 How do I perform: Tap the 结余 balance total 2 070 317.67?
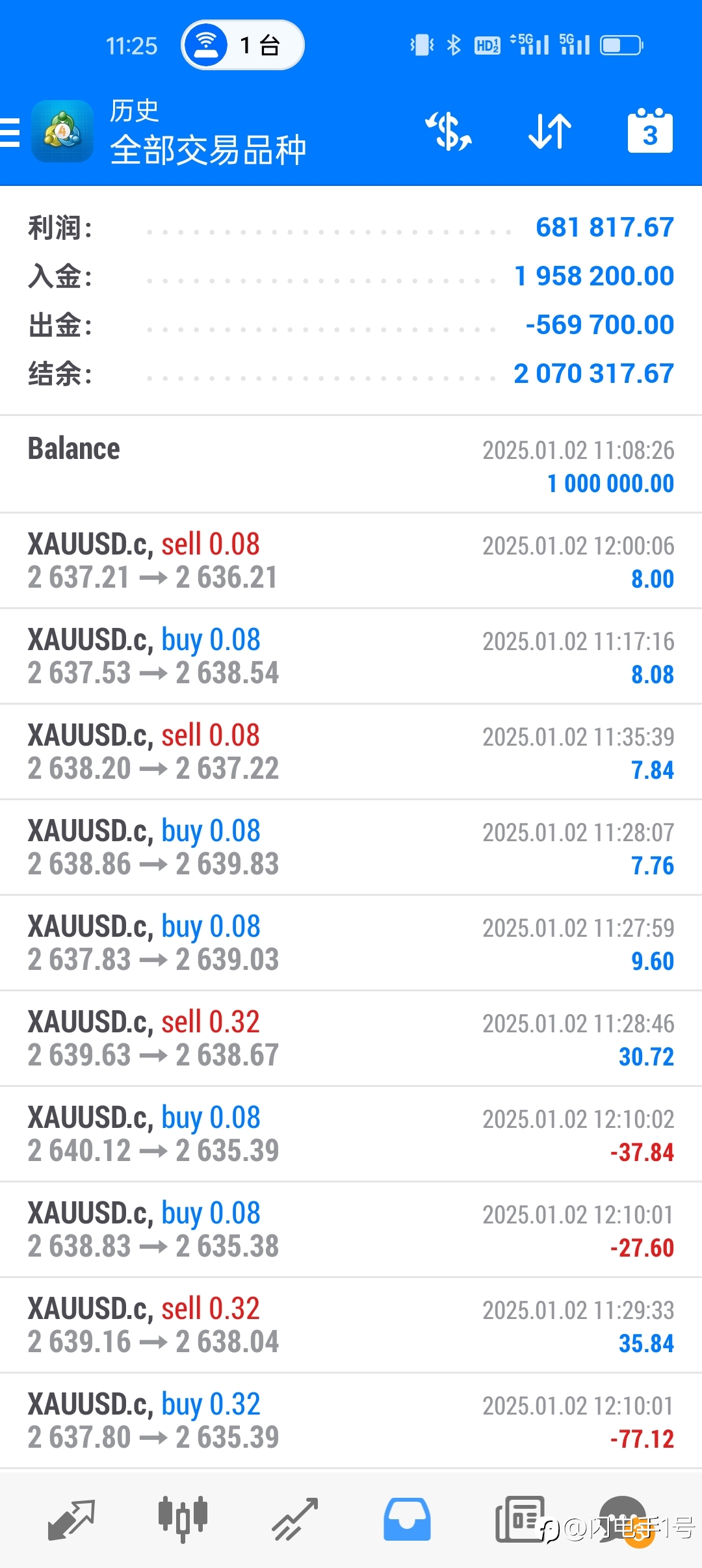593,374
